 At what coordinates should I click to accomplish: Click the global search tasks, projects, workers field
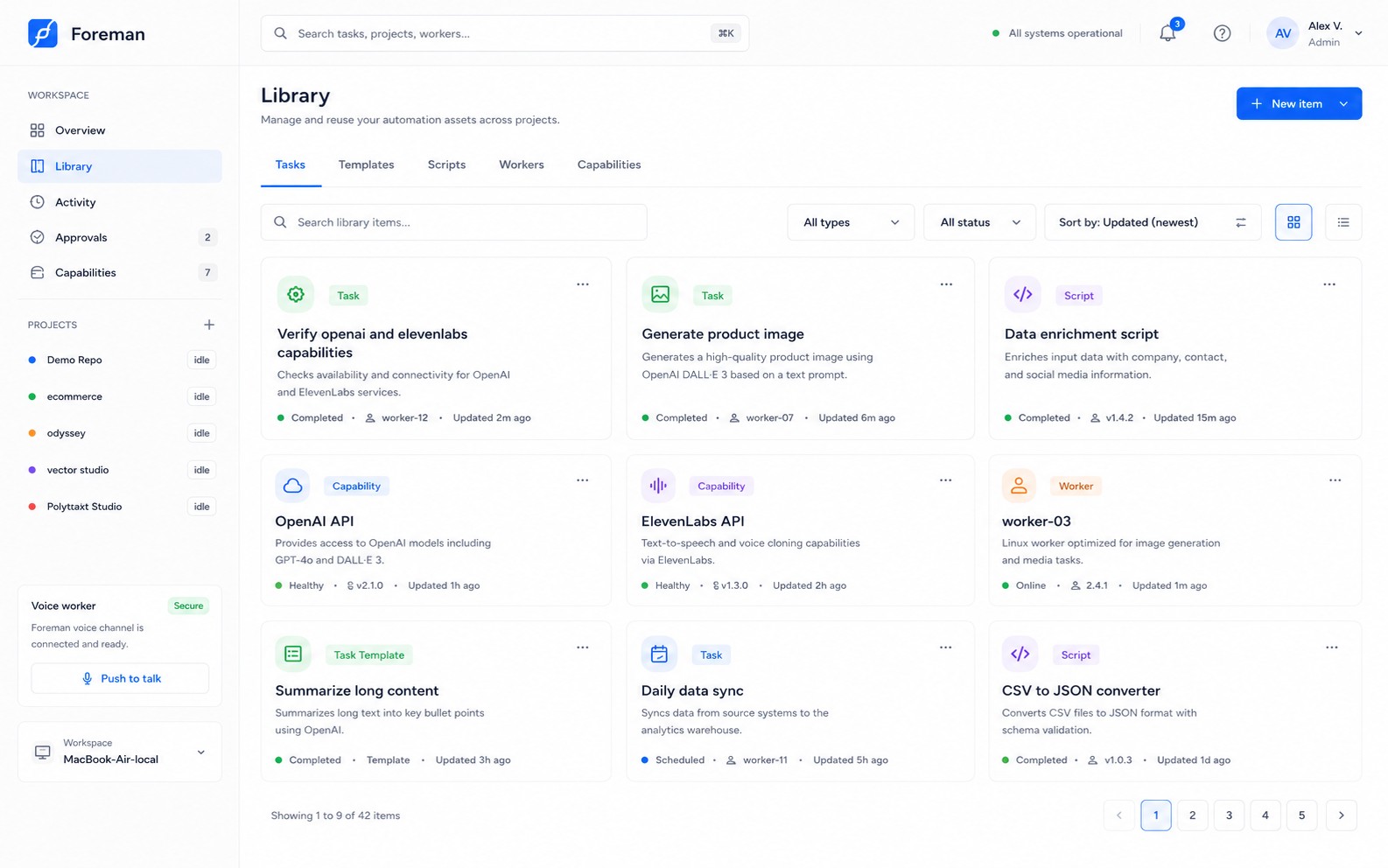click(x=504, y=33)
